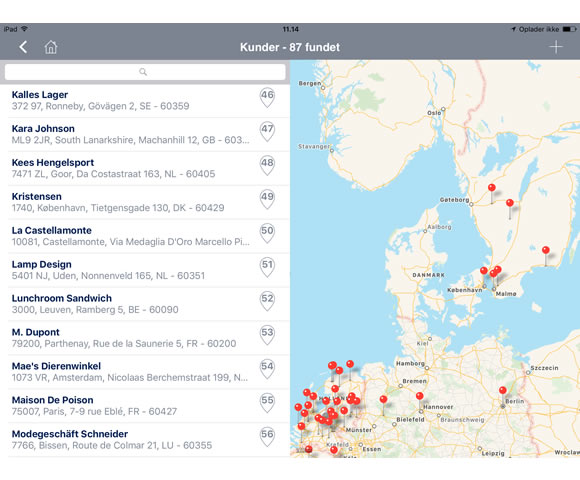Select the red pin east of Malmø
This screenshot has height=480, width=580.
point(546,250)
